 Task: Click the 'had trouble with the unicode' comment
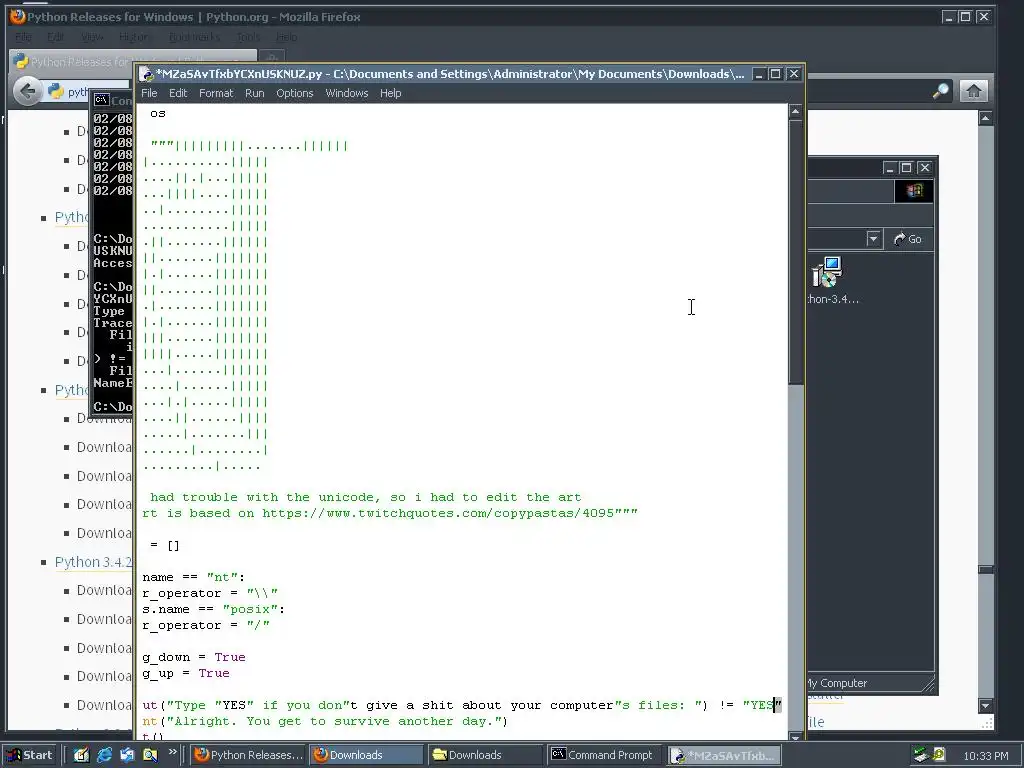[366, 497]
